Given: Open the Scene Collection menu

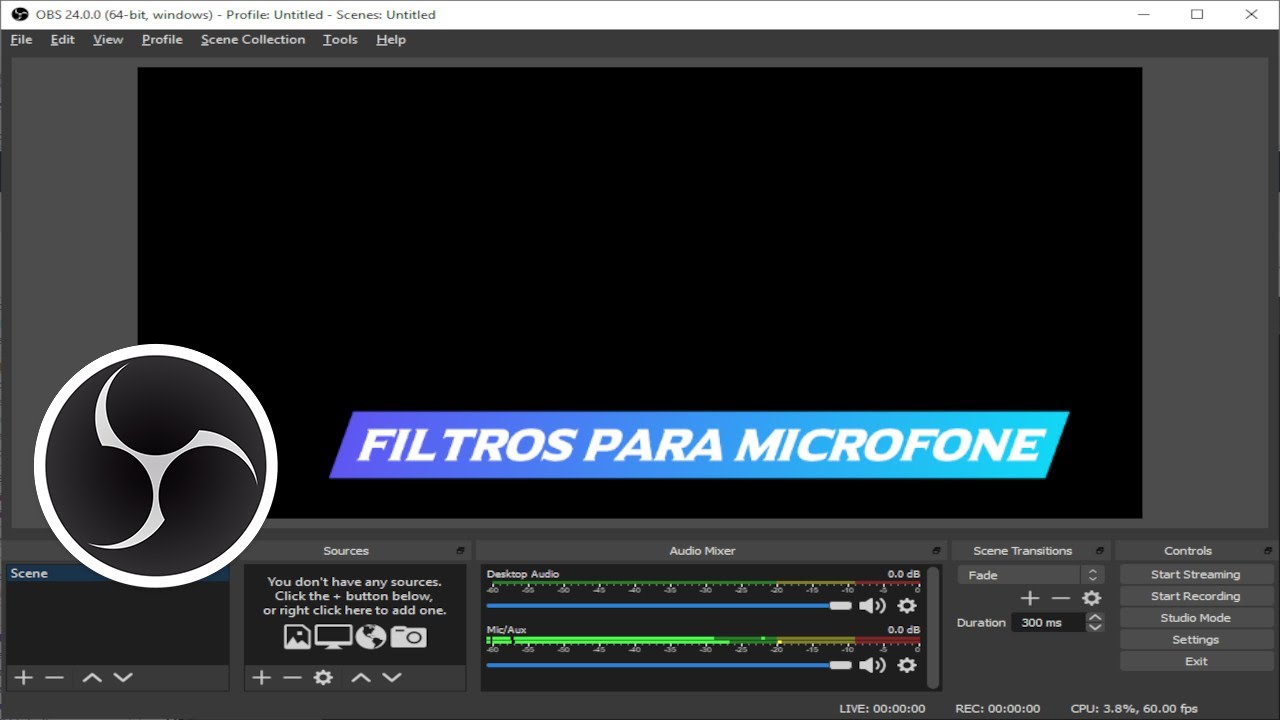Looking at the screenshot, I should click(253, 40).
